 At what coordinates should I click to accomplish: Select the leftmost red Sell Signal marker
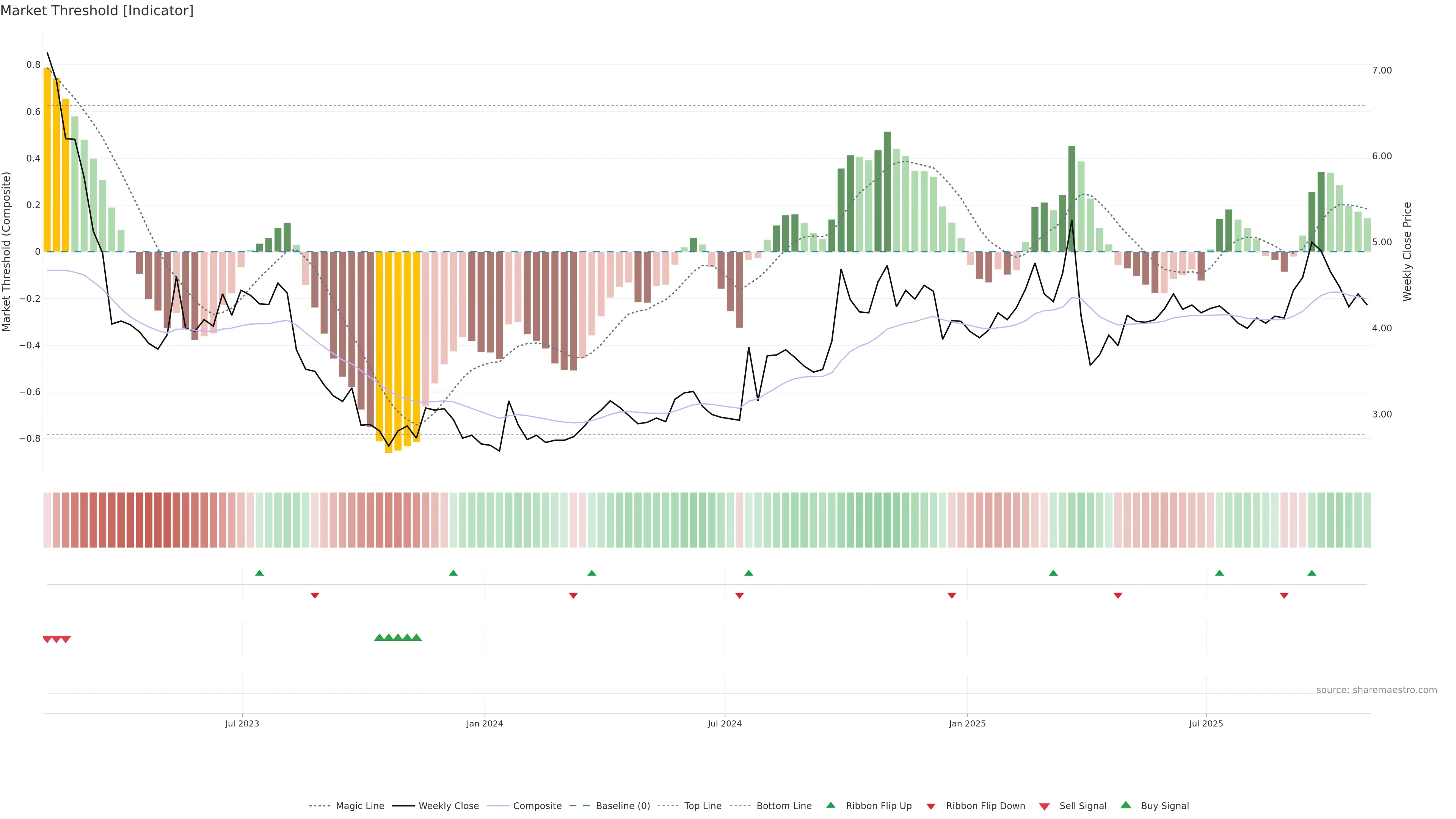click(x=47, y=639)
